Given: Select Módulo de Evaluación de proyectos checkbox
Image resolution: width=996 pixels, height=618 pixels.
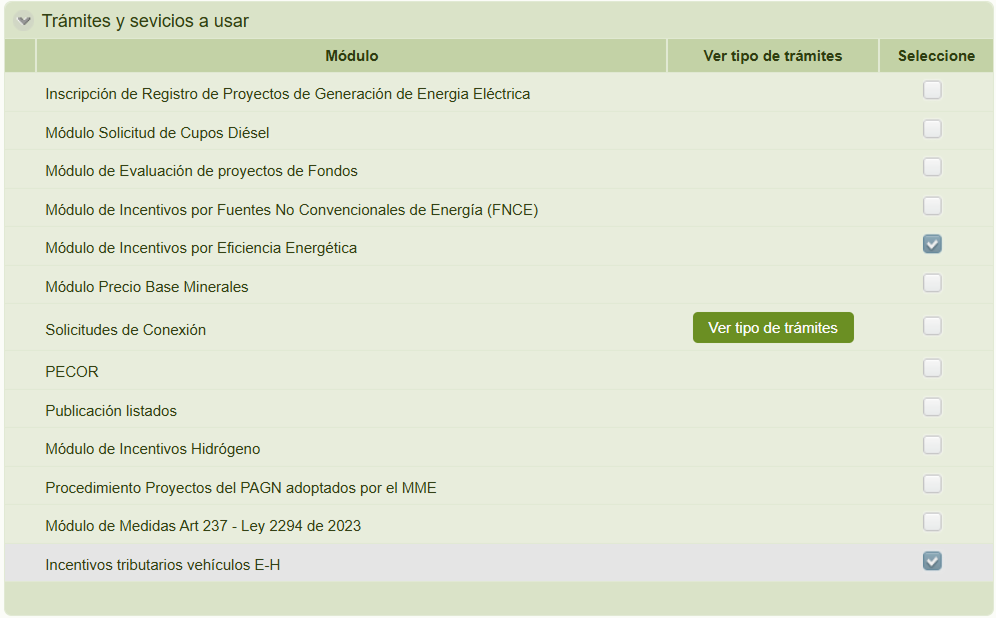Looking at the screenshot, I should [932, 167].
